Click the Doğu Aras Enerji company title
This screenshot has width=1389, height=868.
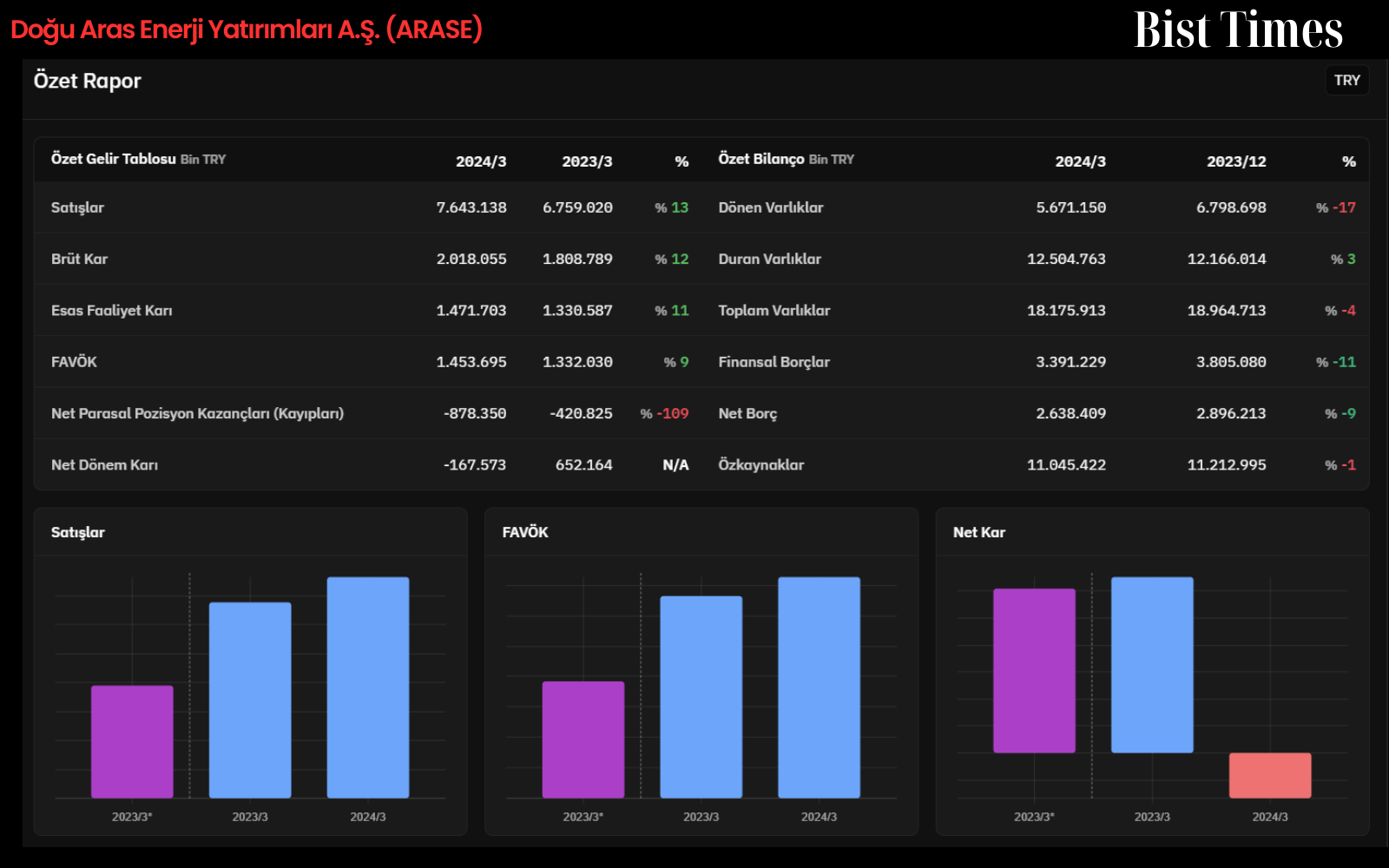247,30
